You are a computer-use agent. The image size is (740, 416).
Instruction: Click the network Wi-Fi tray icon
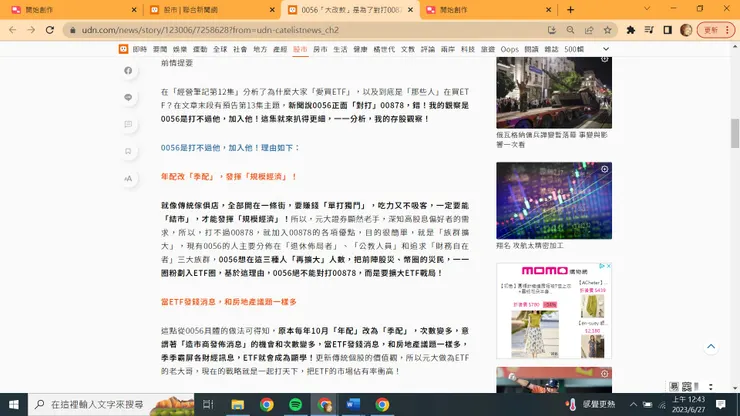click(662, 405)
